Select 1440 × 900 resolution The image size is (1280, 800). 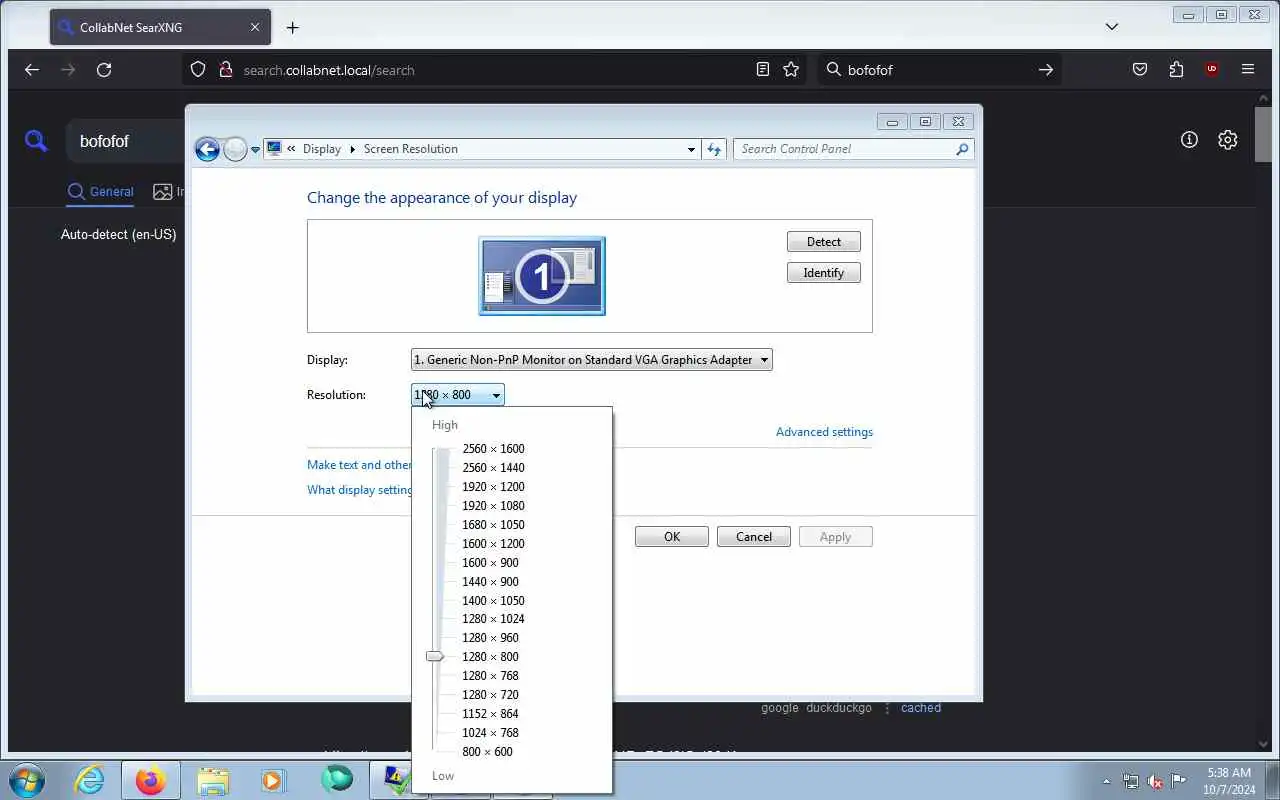pyautogui.click(x=490, y=582)
